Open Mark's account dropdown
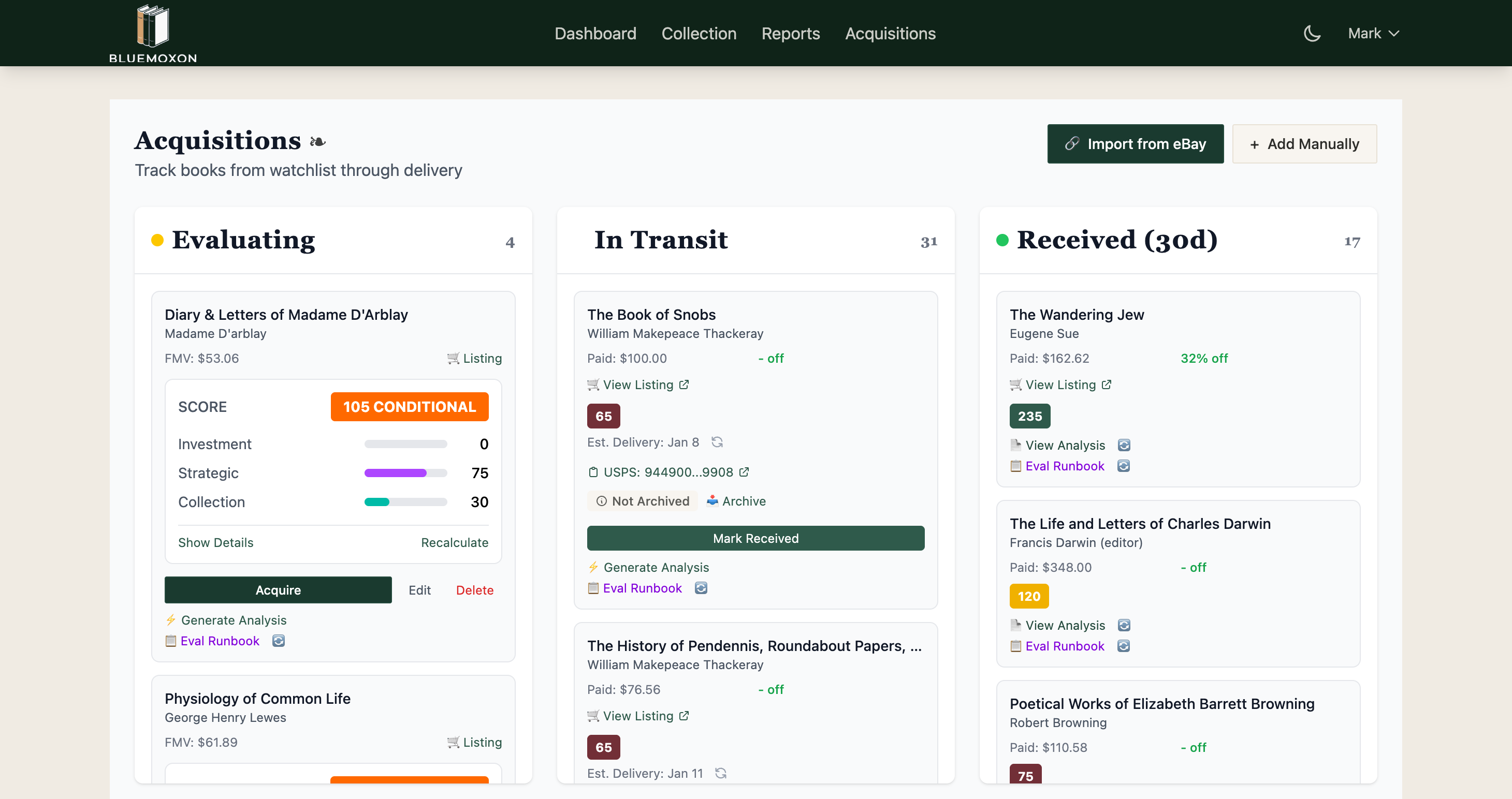Screen dimensions: 1512x799 [1373, 33]
